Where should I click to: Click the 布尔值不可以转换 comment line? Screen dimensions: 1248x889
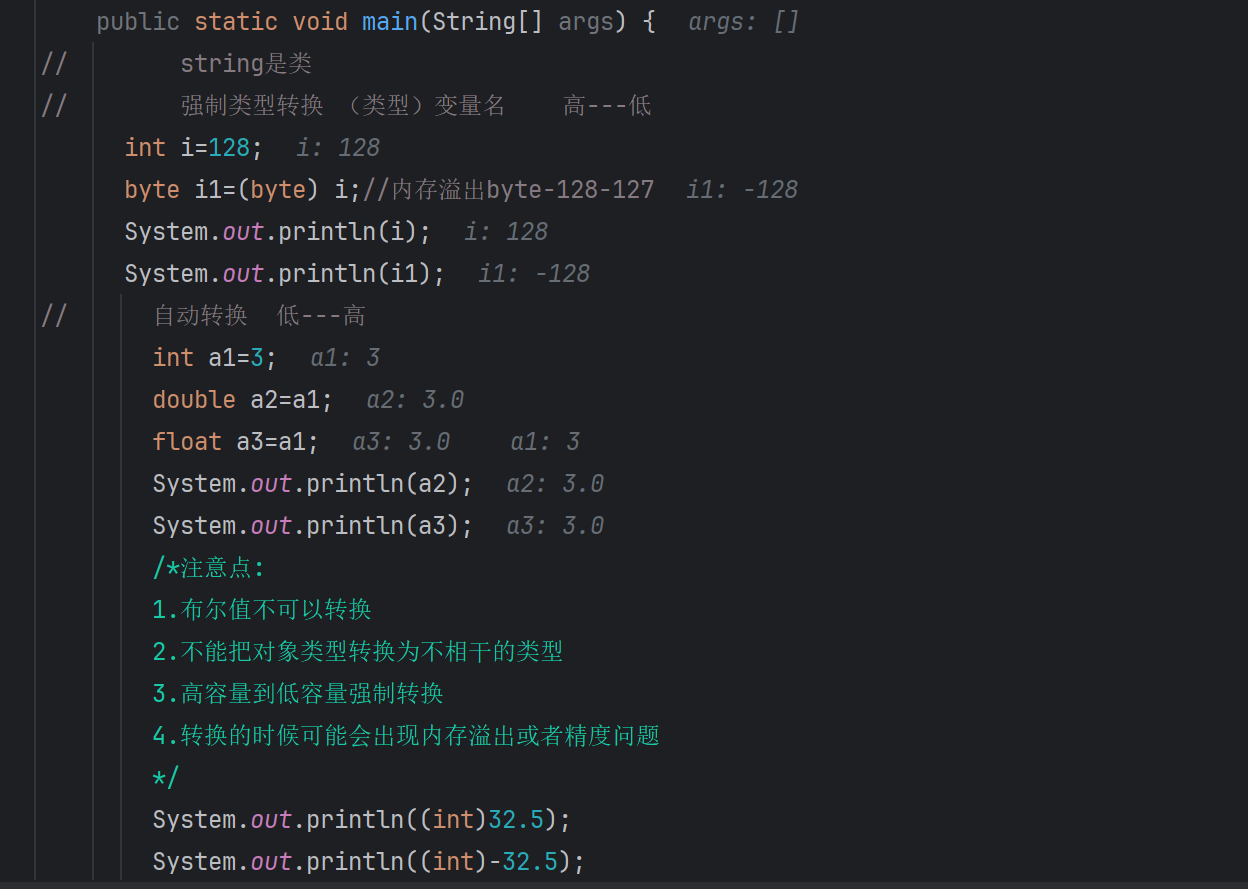tap(260, 608)
